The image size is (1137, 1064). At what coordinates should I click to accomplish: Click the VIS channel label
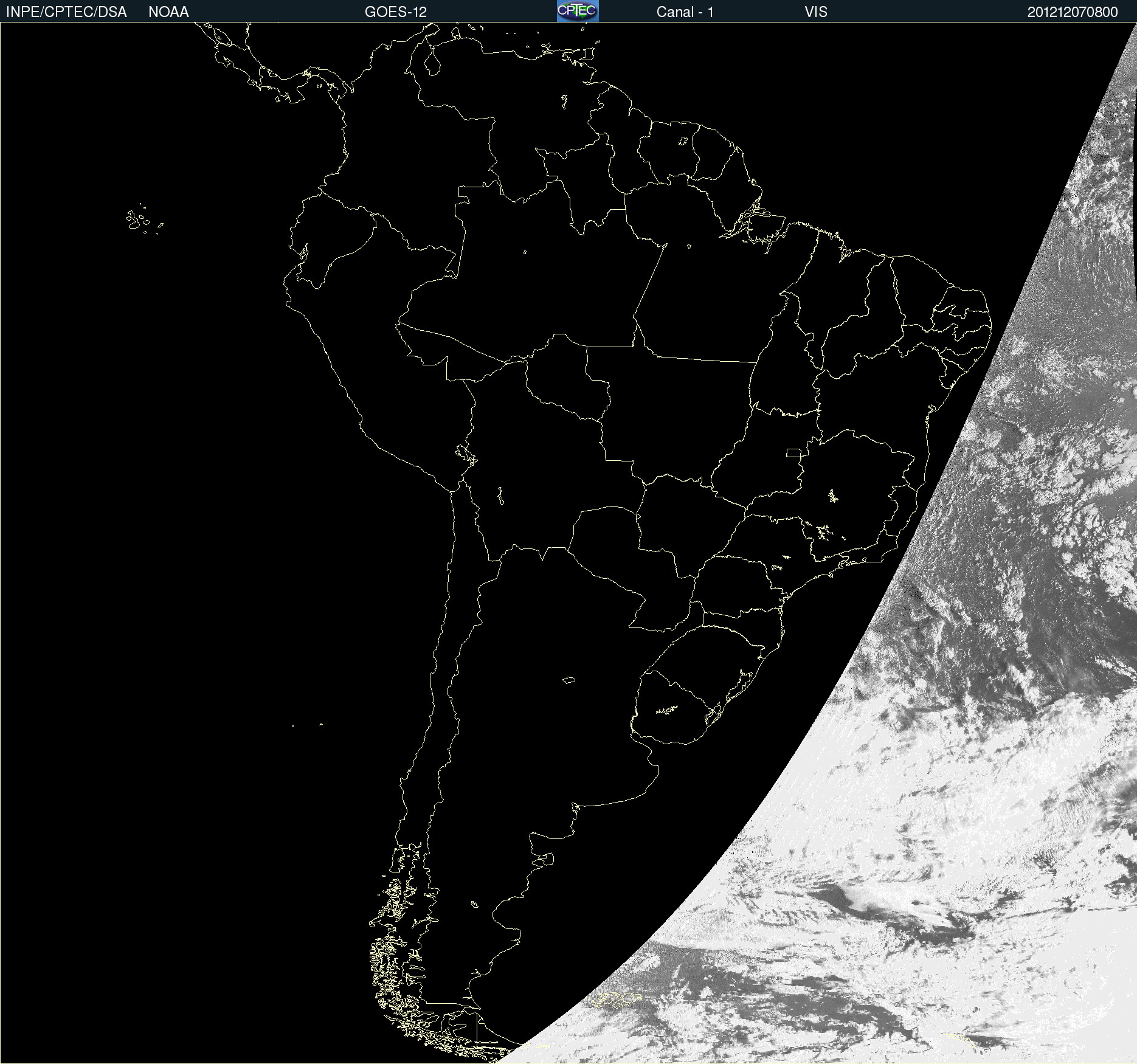tap(815, 12)
